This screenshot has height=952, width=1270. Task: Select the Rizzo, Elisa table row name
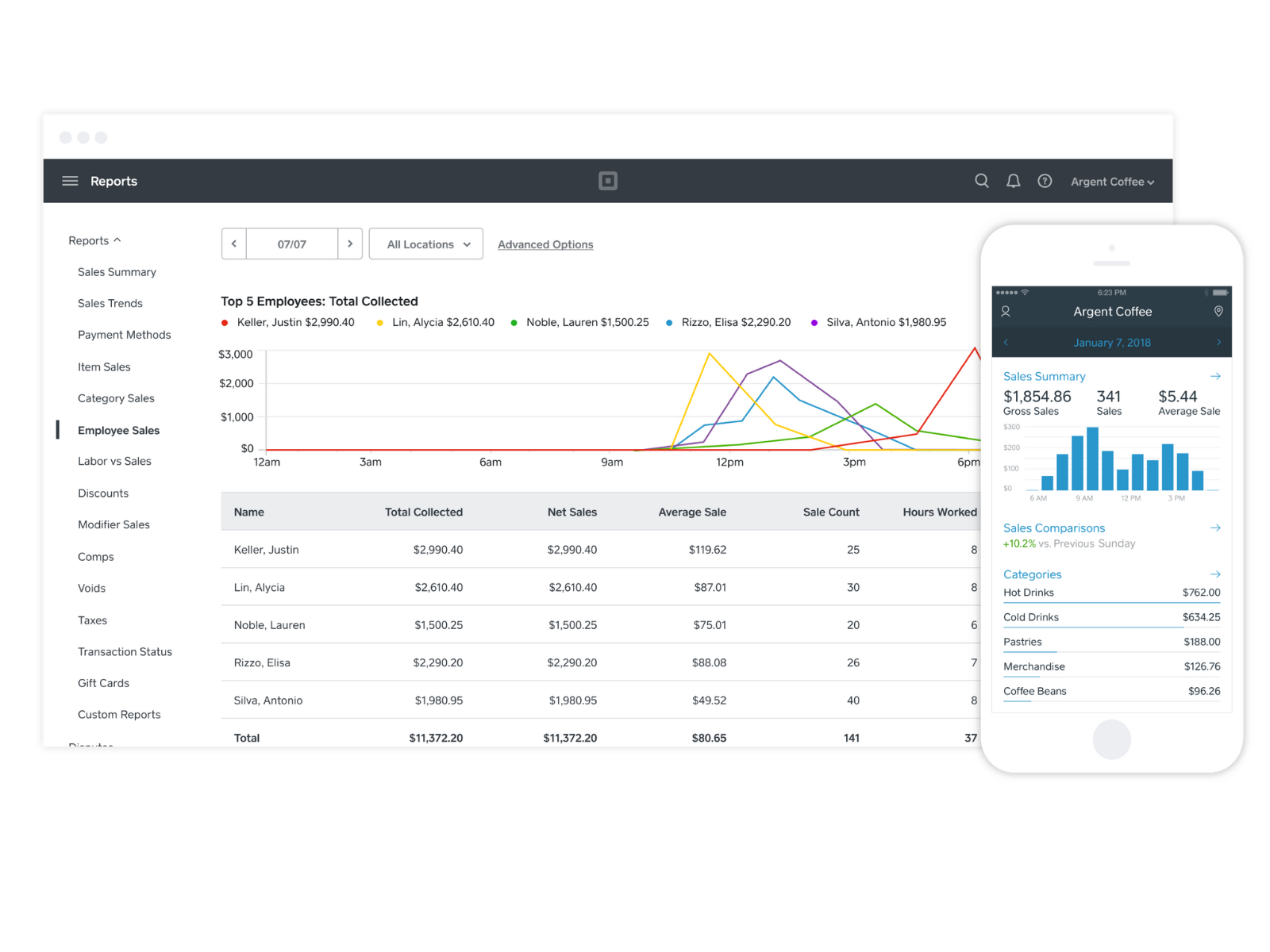coord(262,662)
